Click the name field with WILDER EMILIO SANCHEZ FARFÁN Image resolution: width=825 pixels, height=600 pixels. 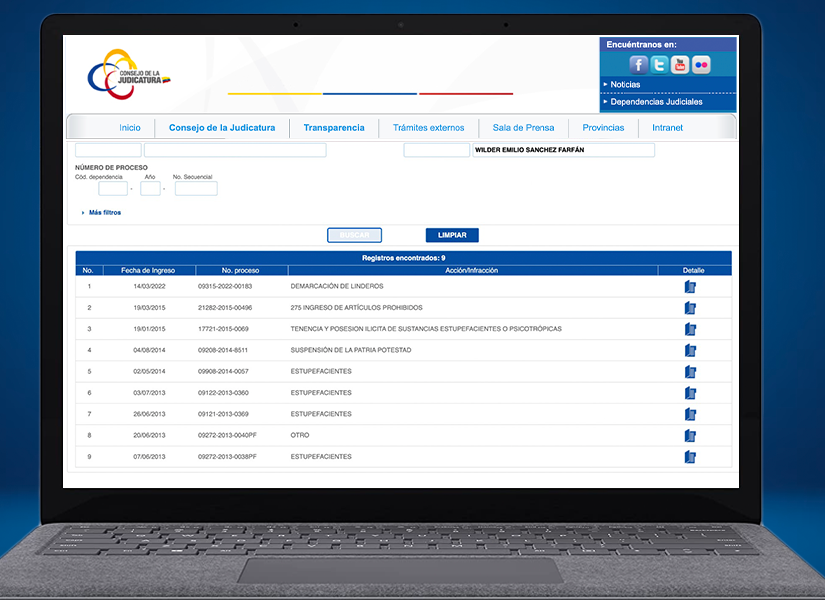pyautogui.click(x=563, y=150)
